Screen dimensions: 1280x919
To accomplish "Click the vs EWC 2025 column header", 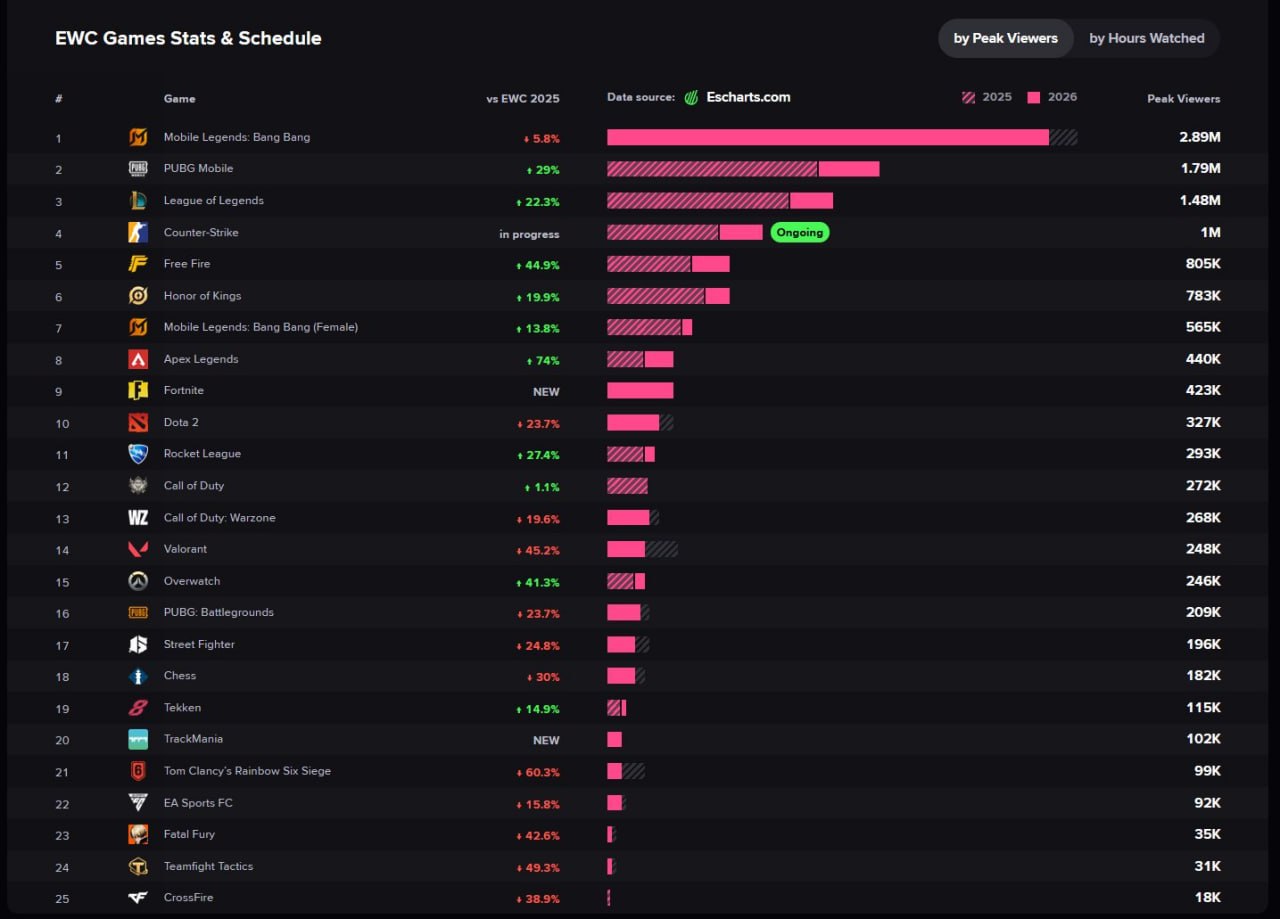I will [x=523, y=99].
